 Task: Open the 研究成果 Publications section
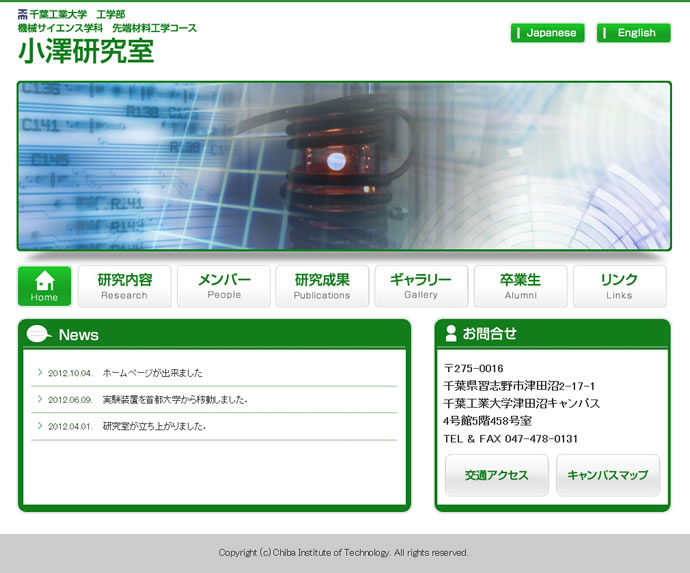322,286
